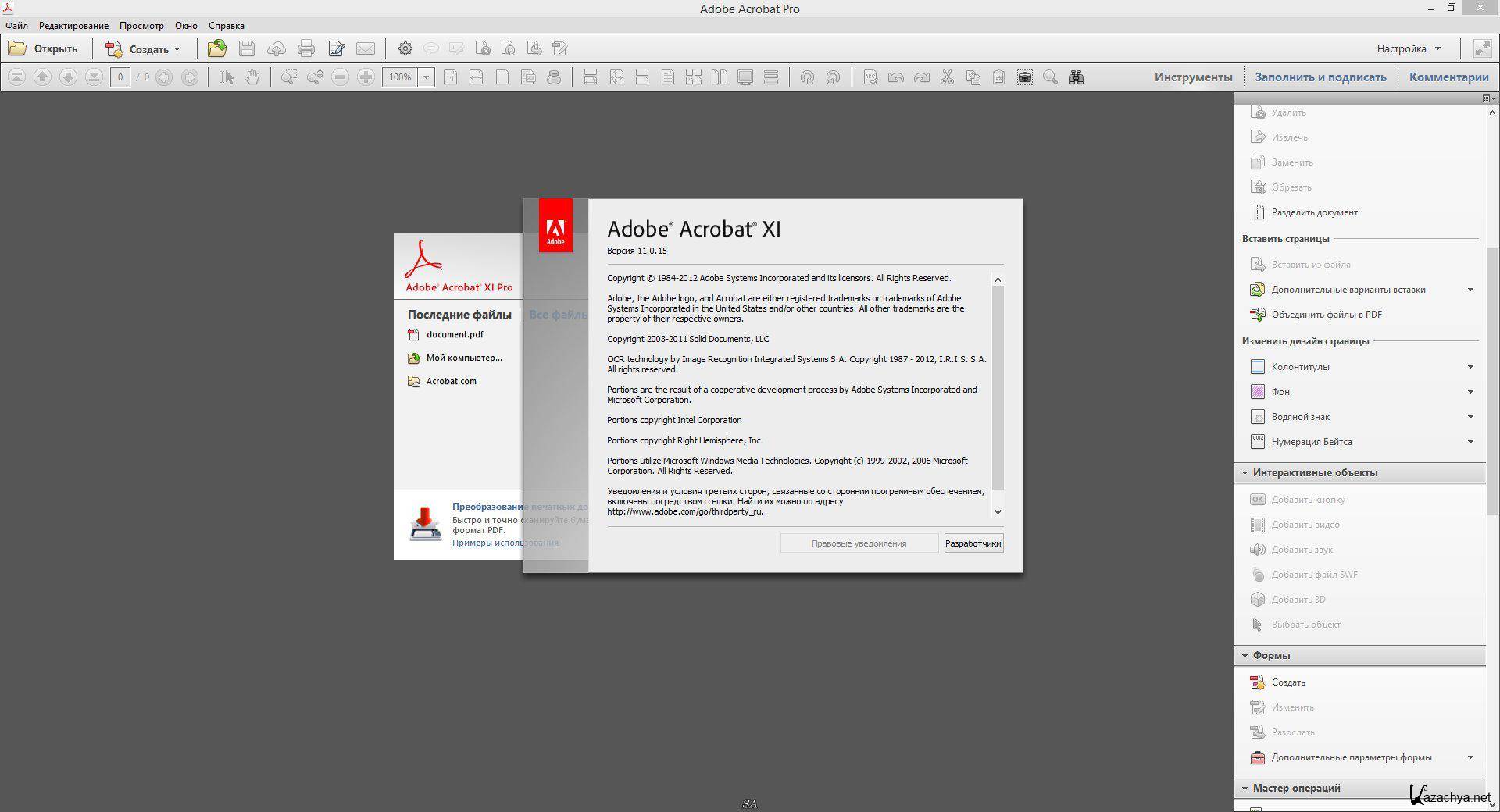This screenshot has width=1500, height=812.
Task: Click the spell check ABC icon
Action: 870,77
